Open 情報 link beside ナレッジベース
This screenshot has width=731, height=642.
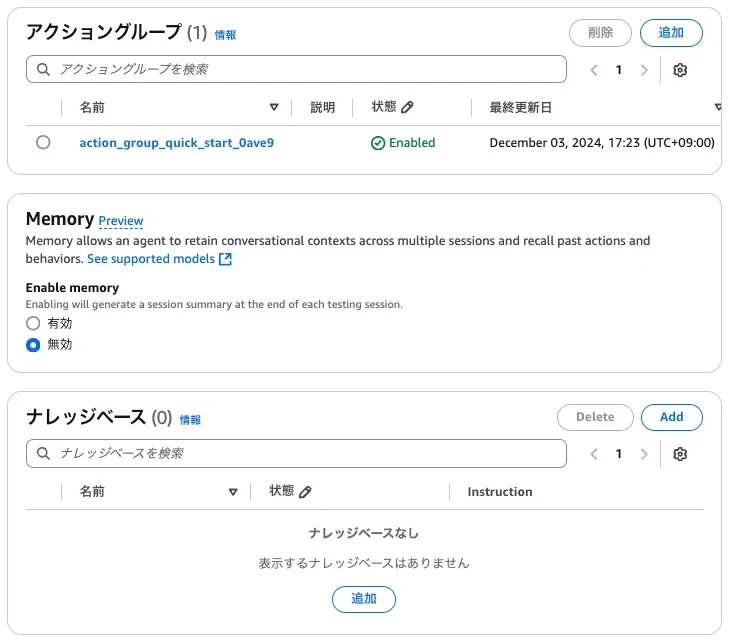point(190,420)
